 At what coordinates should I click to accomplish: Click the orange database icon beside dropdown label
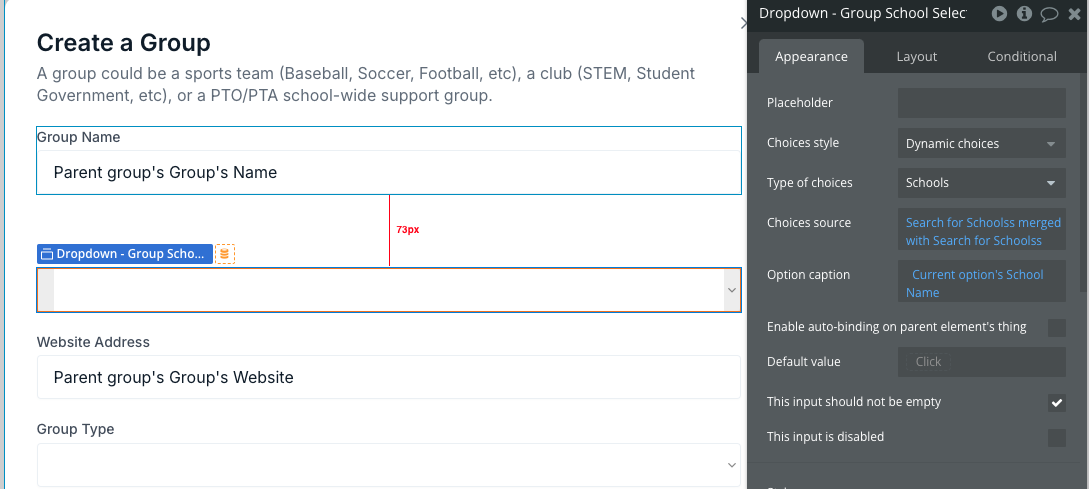point(224,254)
